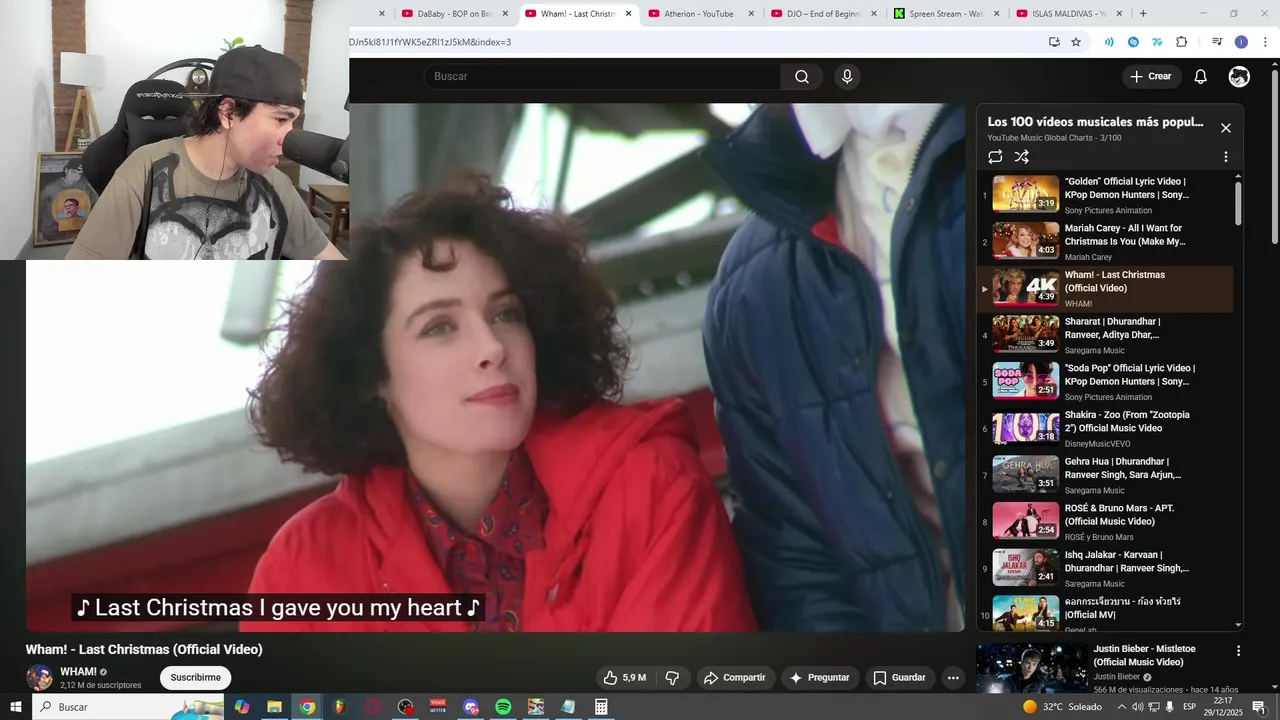Open Chrome profile avatar
1280x720 pixels.
(1241, 42)
